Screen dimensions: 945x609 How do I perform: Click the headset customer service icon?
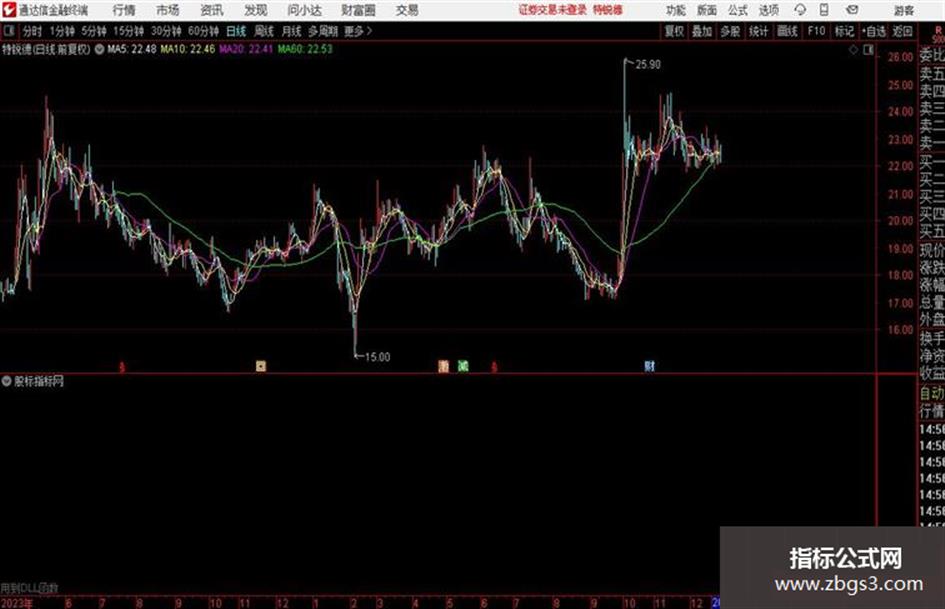(800, 10)
